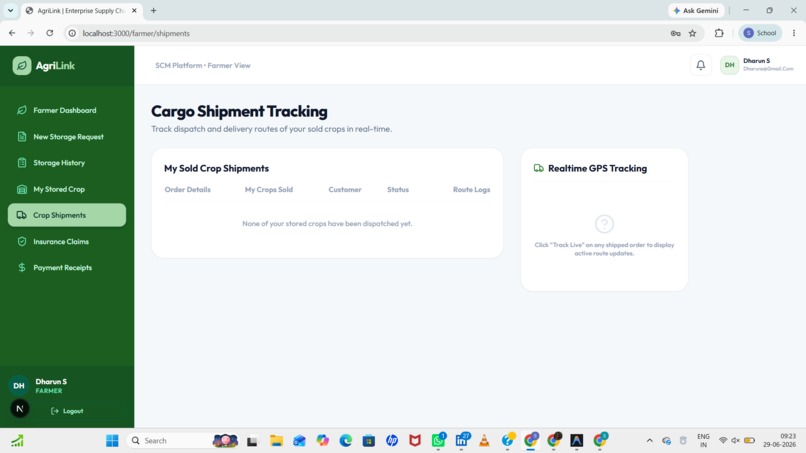
Task: Open New Storage Request page
Action: 67,137
